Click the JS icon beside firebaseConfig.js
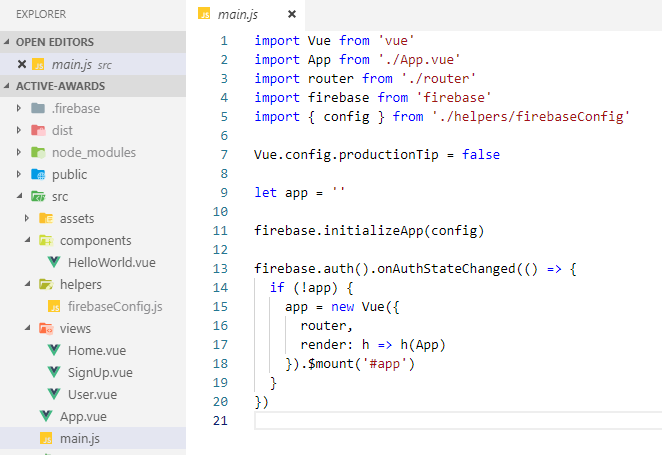 54,306
